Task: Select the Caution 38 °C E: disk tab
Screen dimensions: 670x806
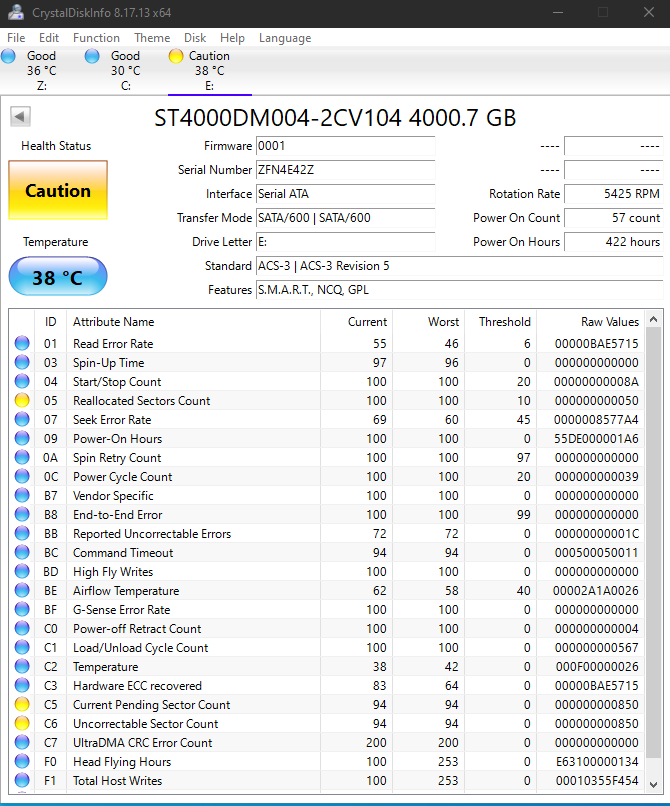Action: (210, 70)
